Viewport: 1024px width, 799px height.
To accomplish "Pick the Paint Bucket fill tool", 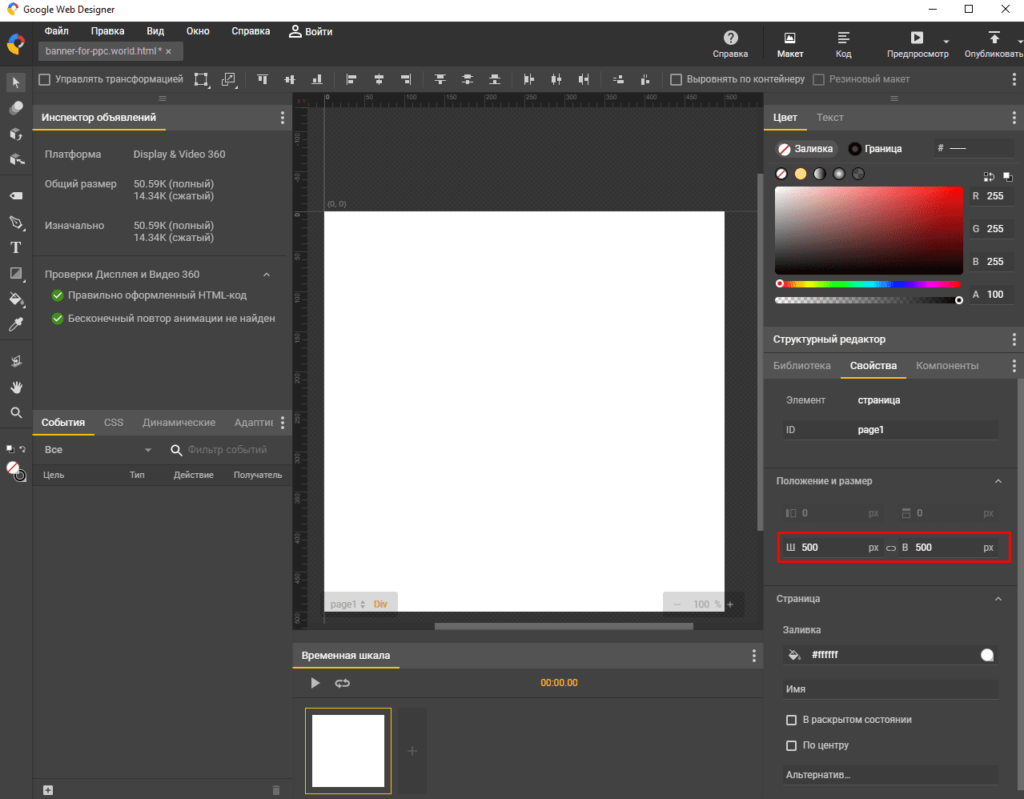I will point(16,298).
